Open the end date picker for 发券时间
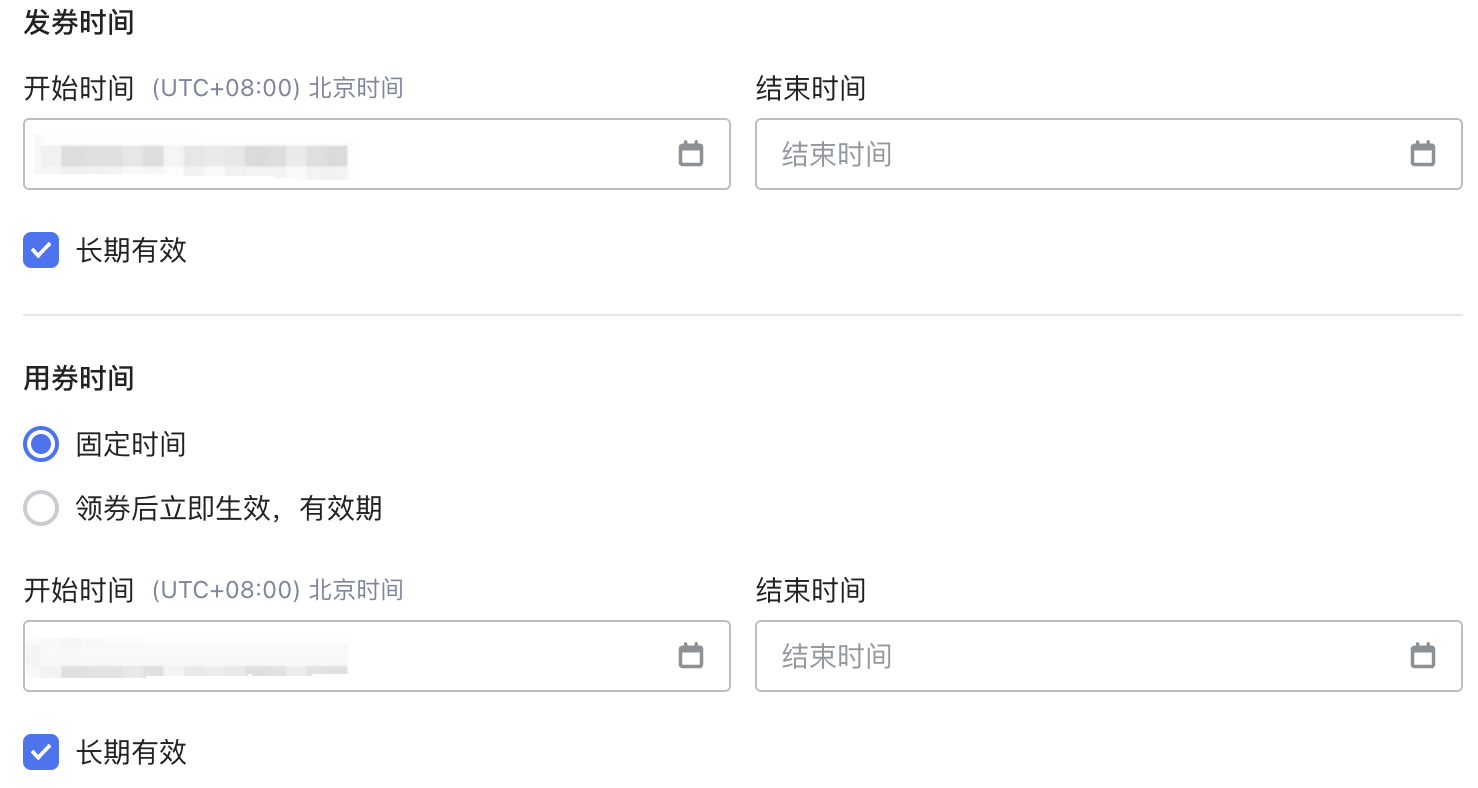1478x788 pixels. pyautogui.click(x=1423, y=154)
